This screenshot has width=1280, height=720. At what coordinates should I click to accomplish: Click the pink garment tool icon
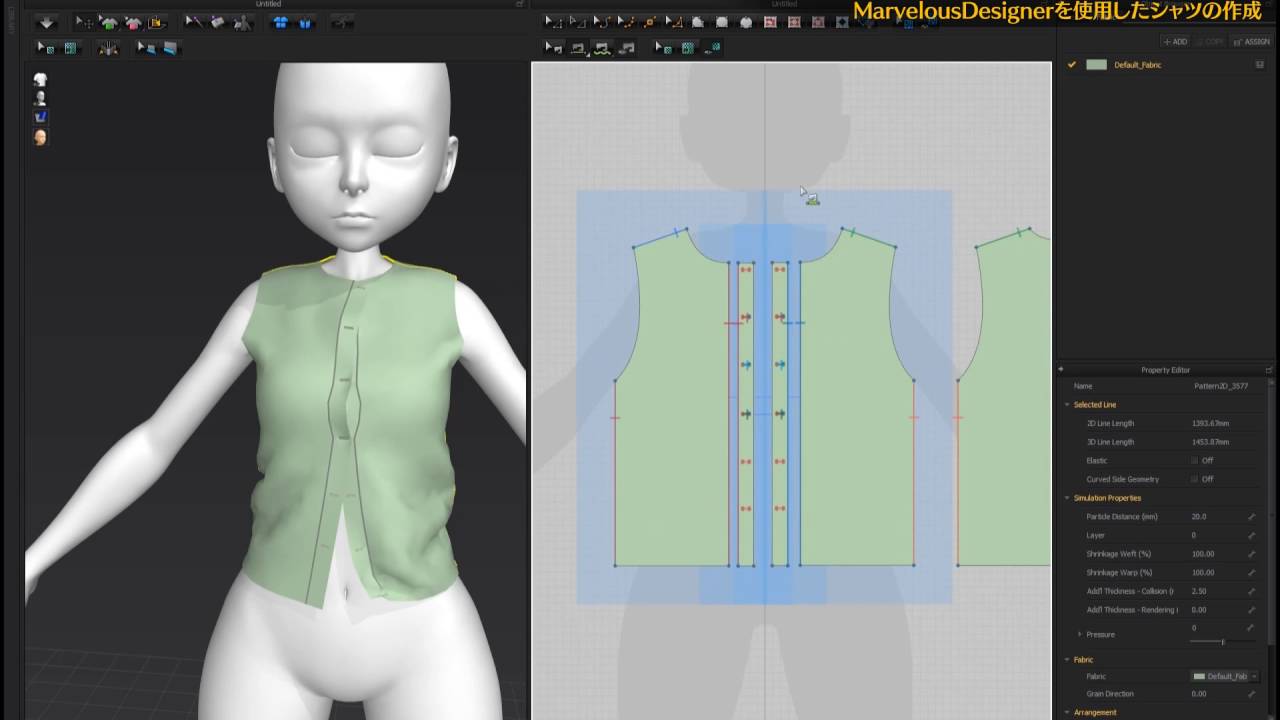click(133, 22)
